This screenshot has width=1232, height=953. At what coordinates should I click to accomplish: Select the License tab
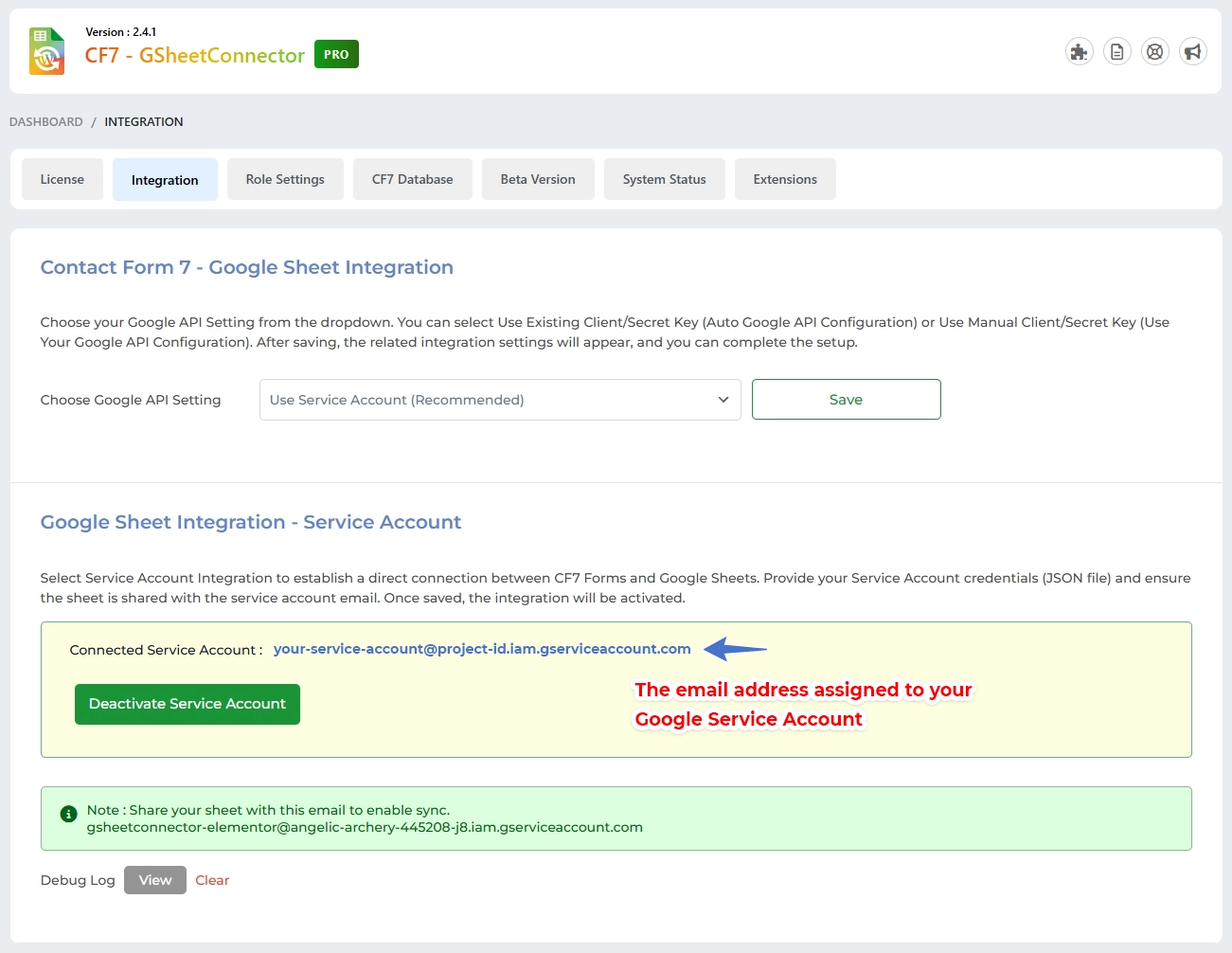pyautogui.click(x=62, y=178)
